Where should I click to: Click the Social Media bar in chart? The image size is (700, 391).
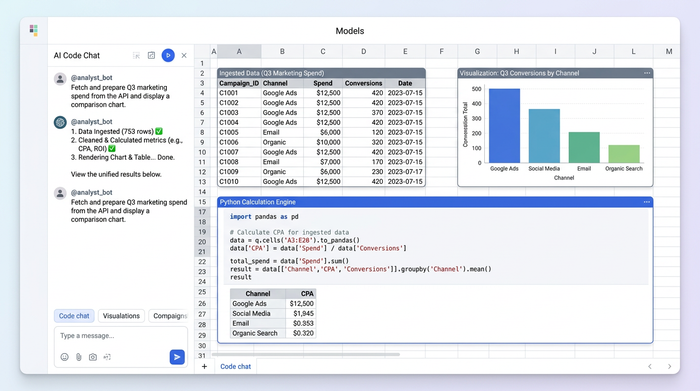[x=544, y=136]
